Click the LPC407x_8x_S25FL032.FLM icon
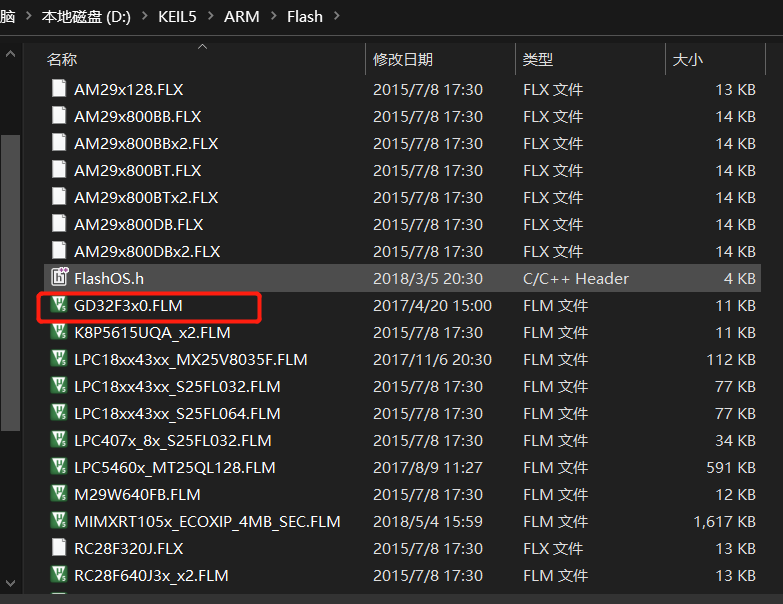Viewport: 783px width, 604px height. tap(59, 439)
